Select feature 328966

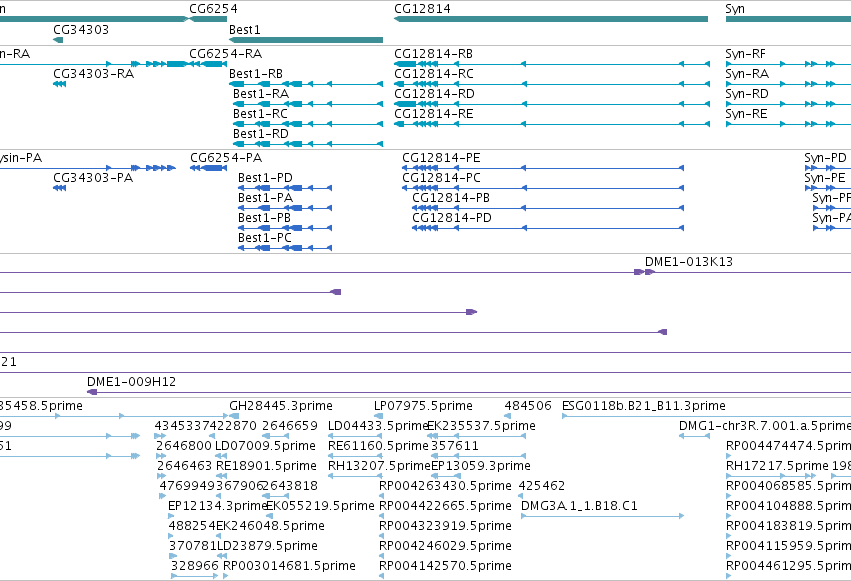(194, 566)
